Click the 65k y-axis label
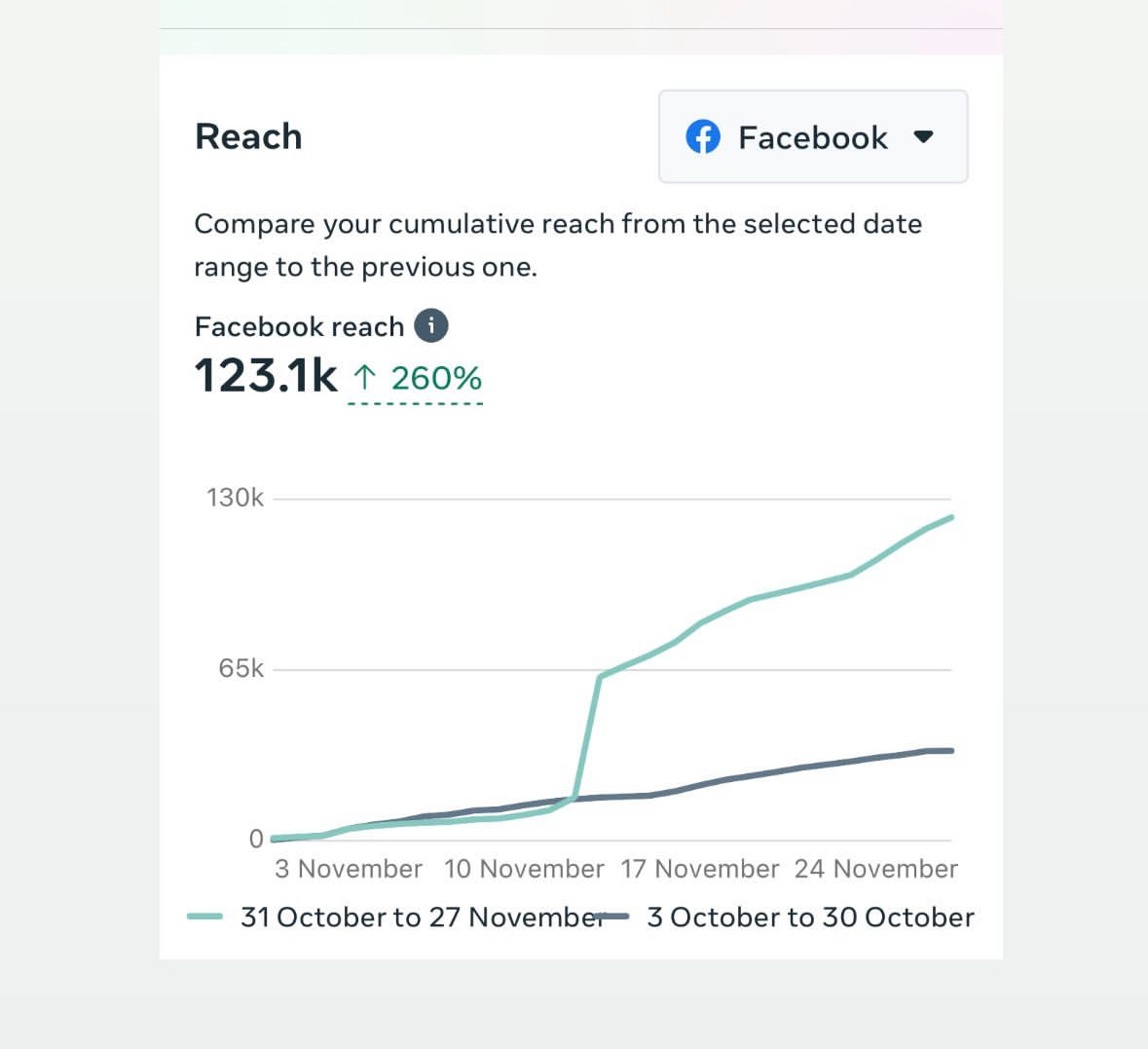1148x1049 pixels. (241, 668)
